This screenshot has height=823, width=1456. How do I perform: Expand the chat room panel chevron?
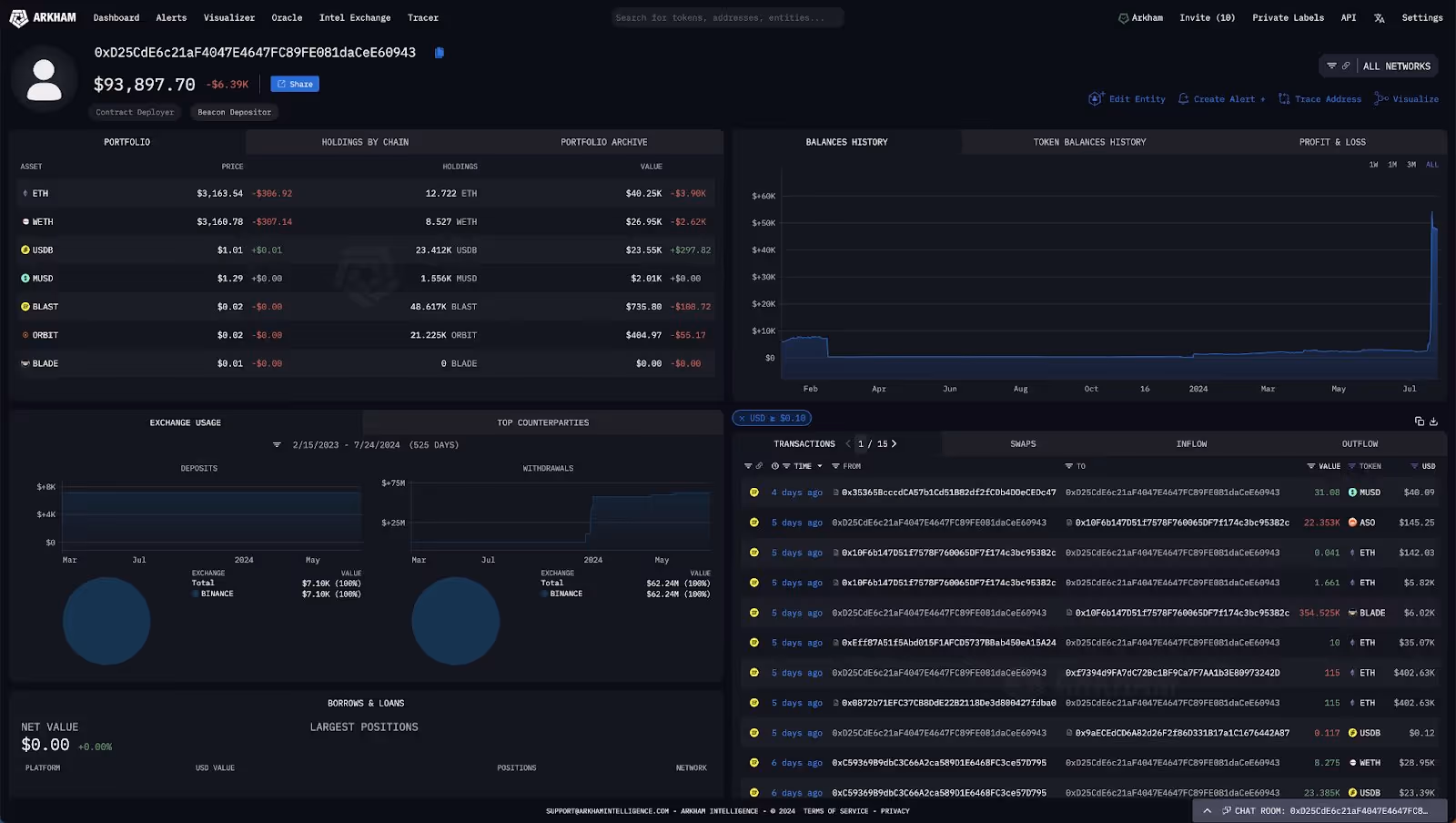[1208, 811]
